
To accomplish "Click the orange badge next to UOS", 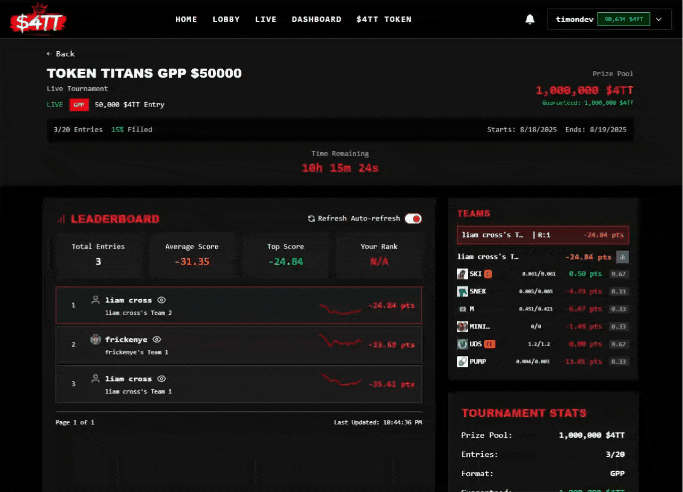I will [x=490, y=344].
